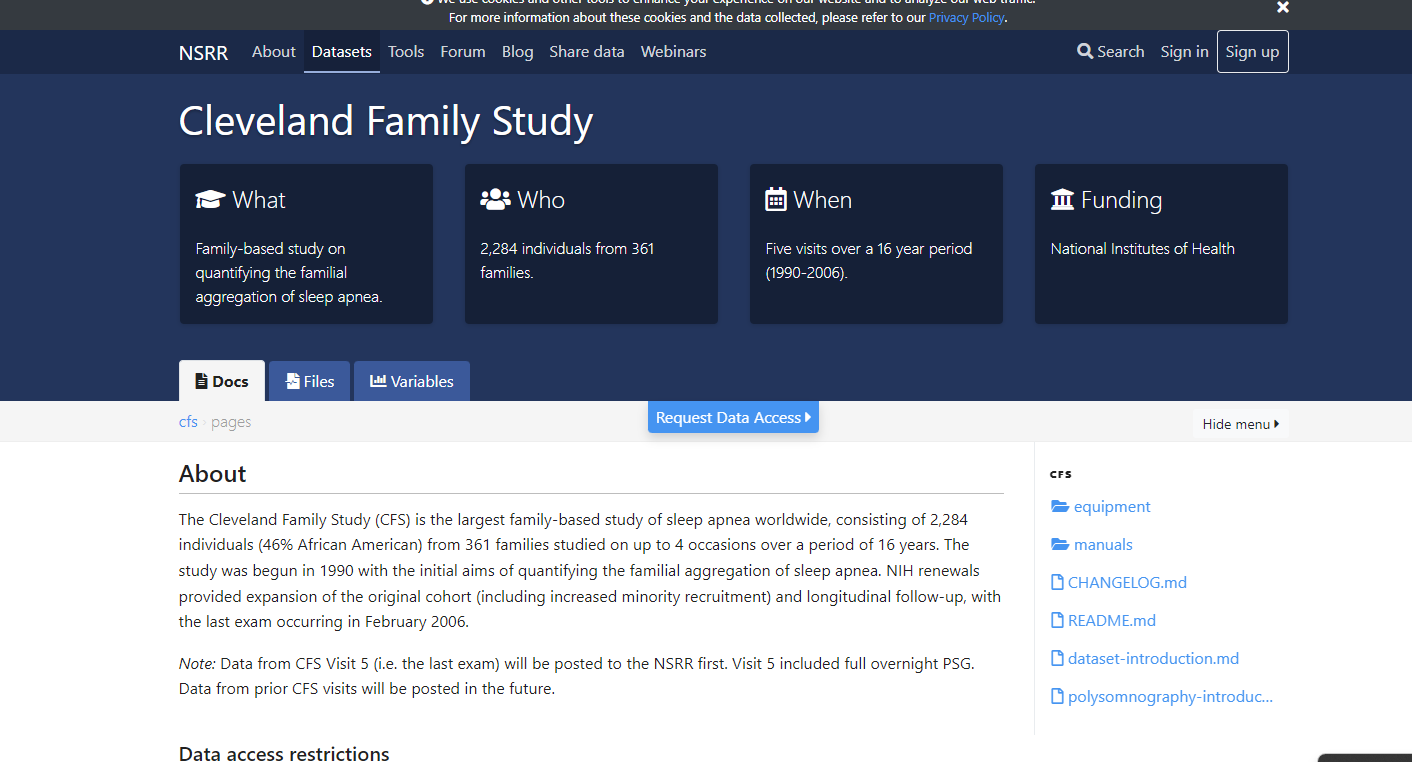
Task: Switch to the Files tab
Action: pos(310,381)
